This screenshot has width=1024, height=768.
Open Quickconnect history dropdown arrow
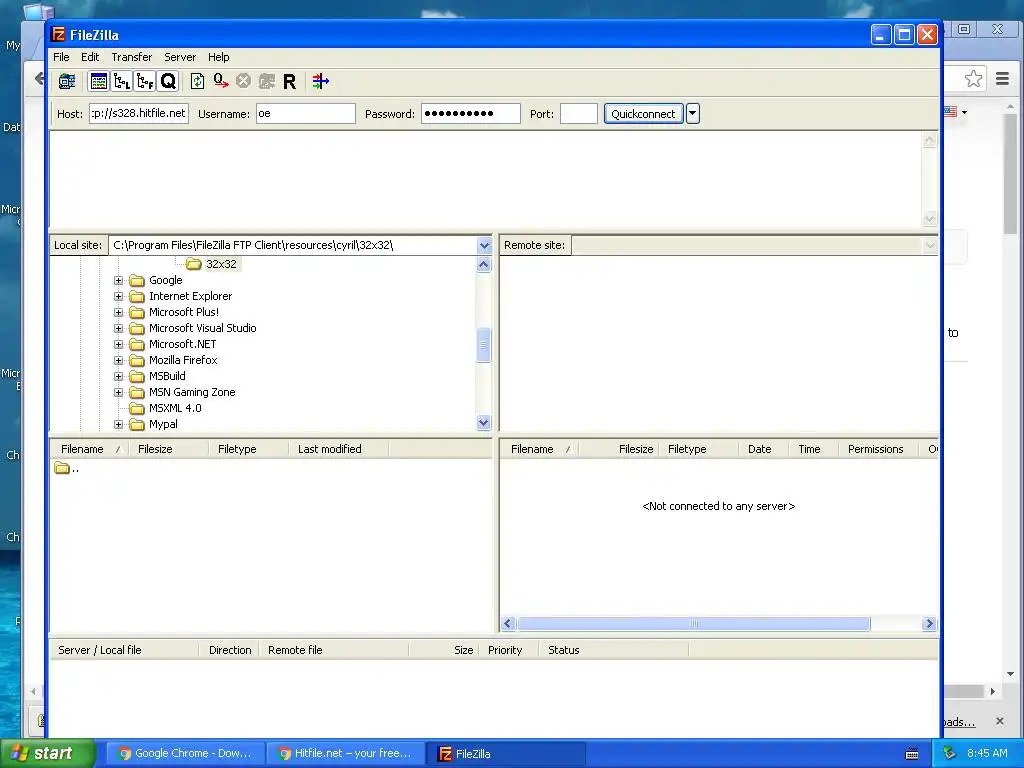(693, 114)
